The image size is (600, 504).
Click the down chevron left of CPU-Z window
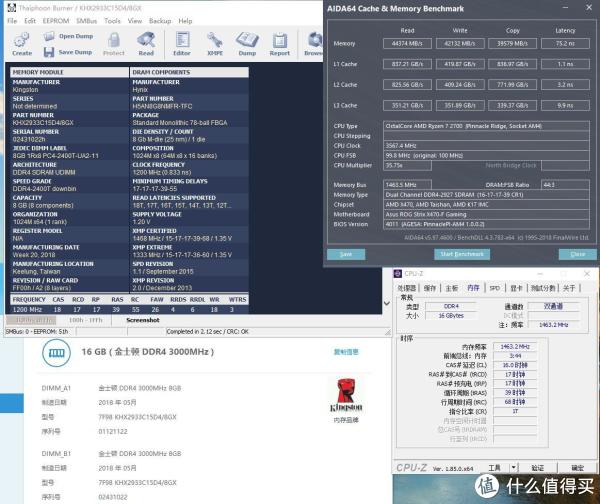pos(387,303)
